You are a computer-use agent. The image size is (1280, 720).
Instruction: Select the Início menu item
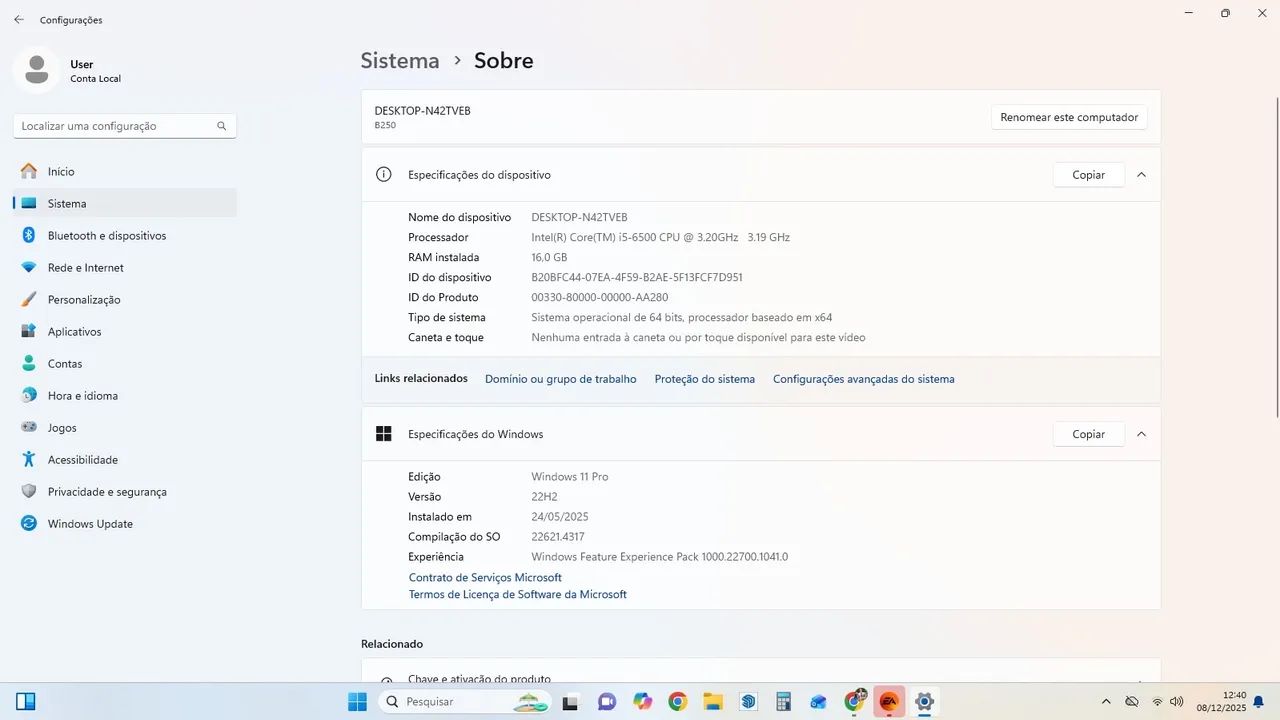pos(60,172)
